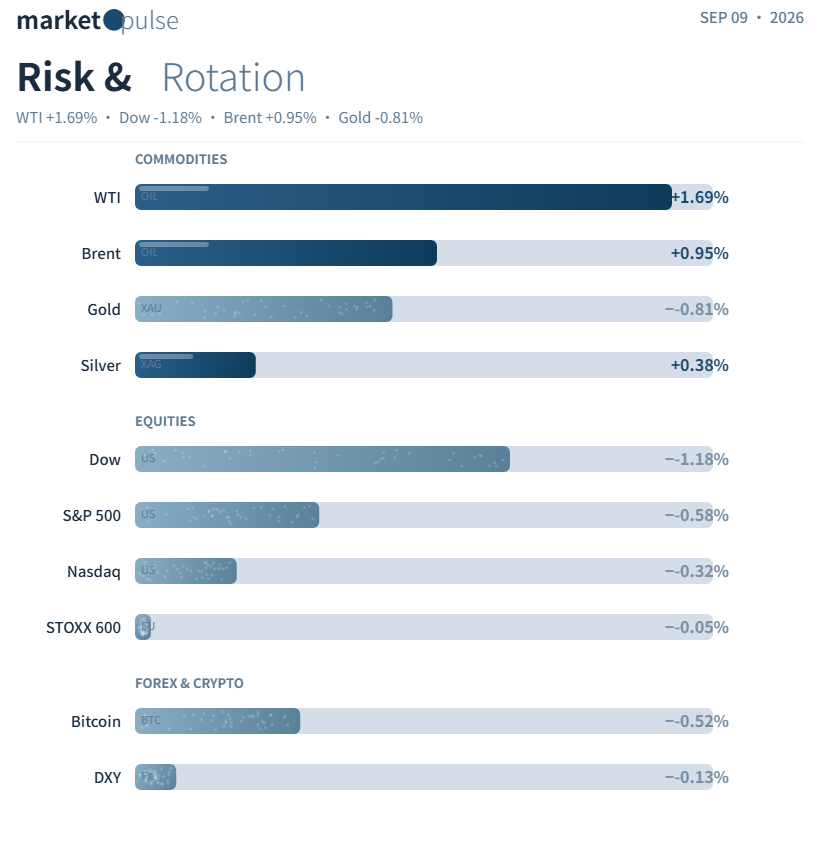Select the Gold XAU bar
Viewport: 820px width, 850px height.
(263, 309)
